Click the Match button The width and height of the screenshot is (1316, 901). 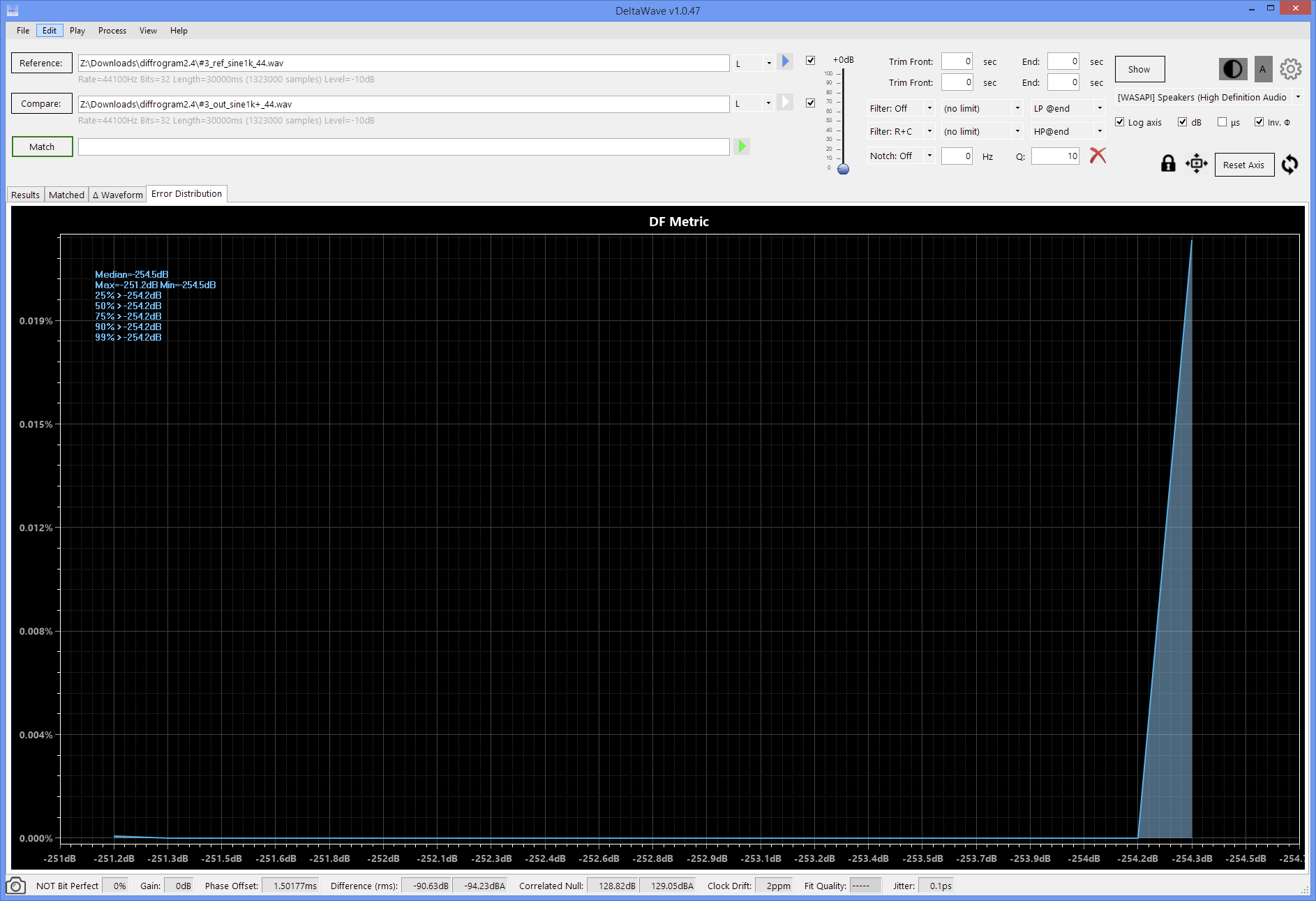coord(42,147)
